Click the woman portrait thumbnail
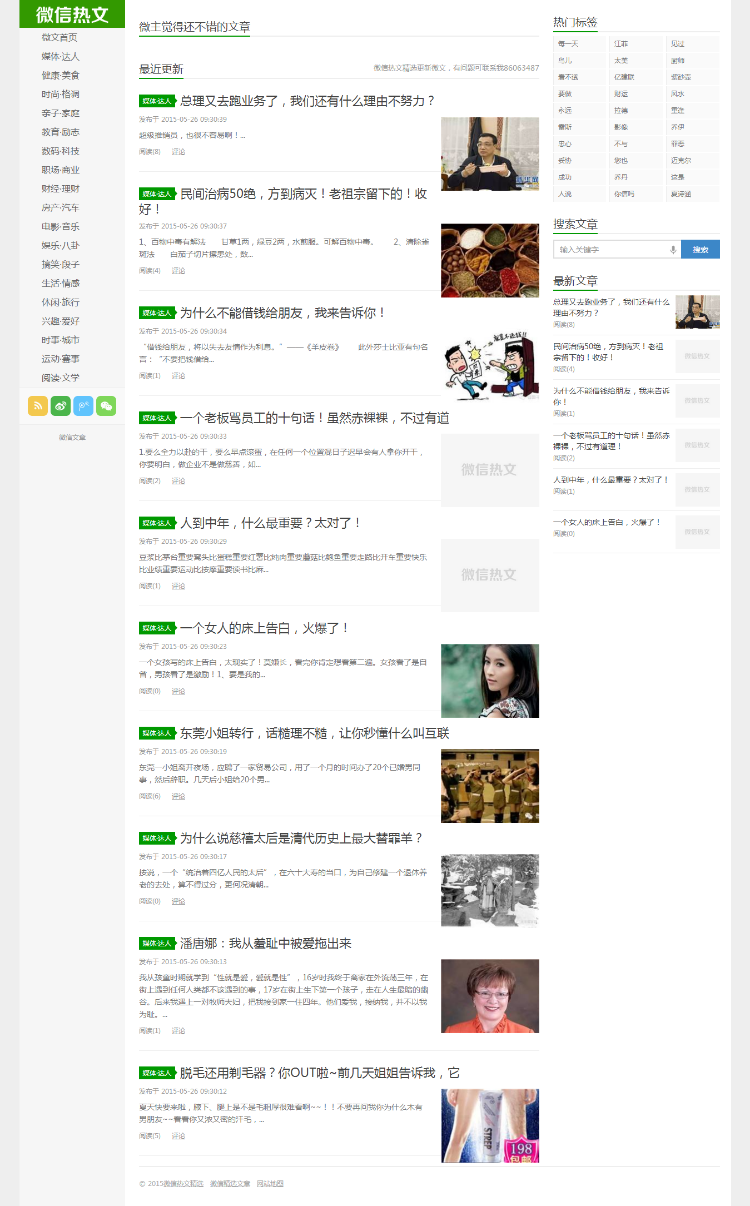This screenshot has height=1206, width=750. coord(490,681)
